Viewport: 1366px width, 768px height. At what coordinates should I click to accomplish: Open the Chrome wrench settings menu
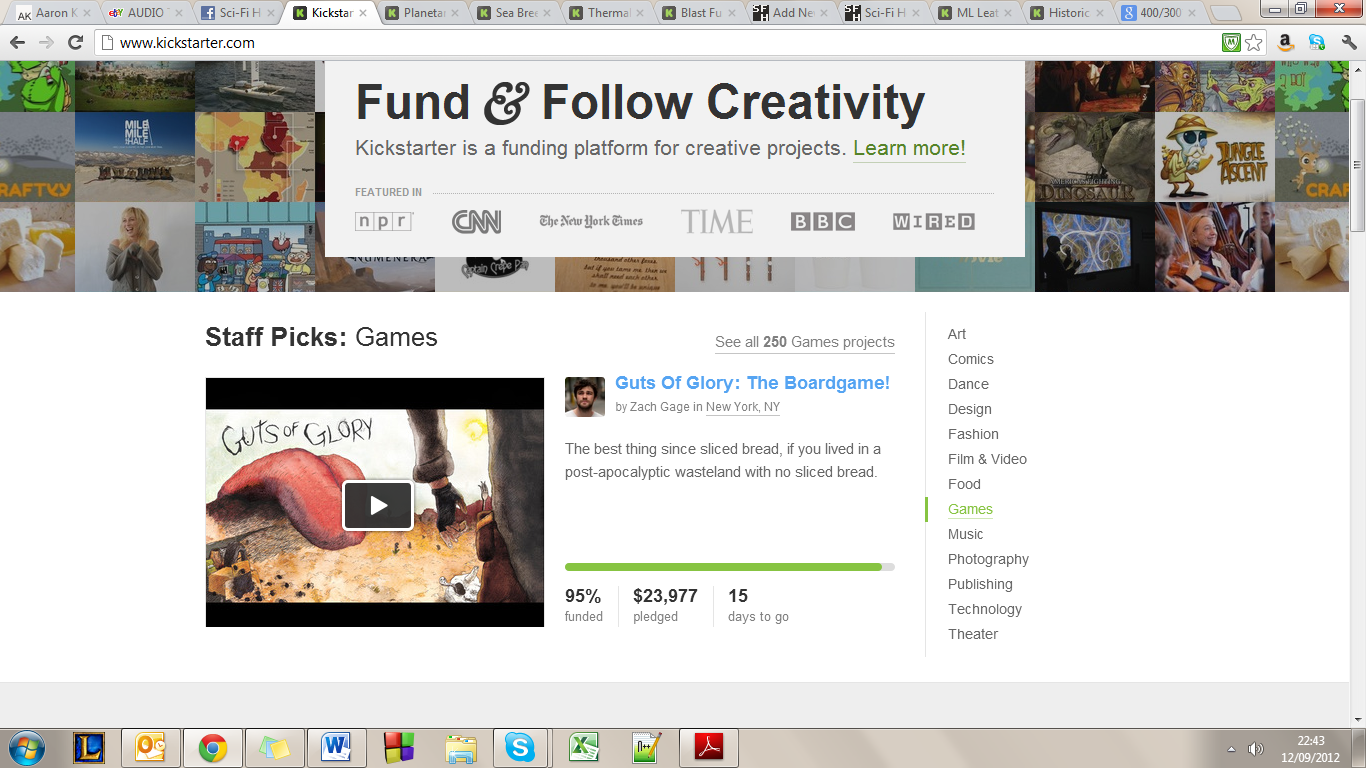point(1348,43)
